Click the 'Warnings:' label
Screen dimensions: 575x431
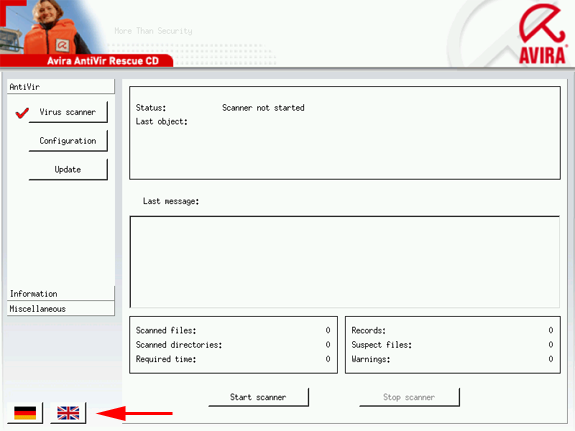370,359
